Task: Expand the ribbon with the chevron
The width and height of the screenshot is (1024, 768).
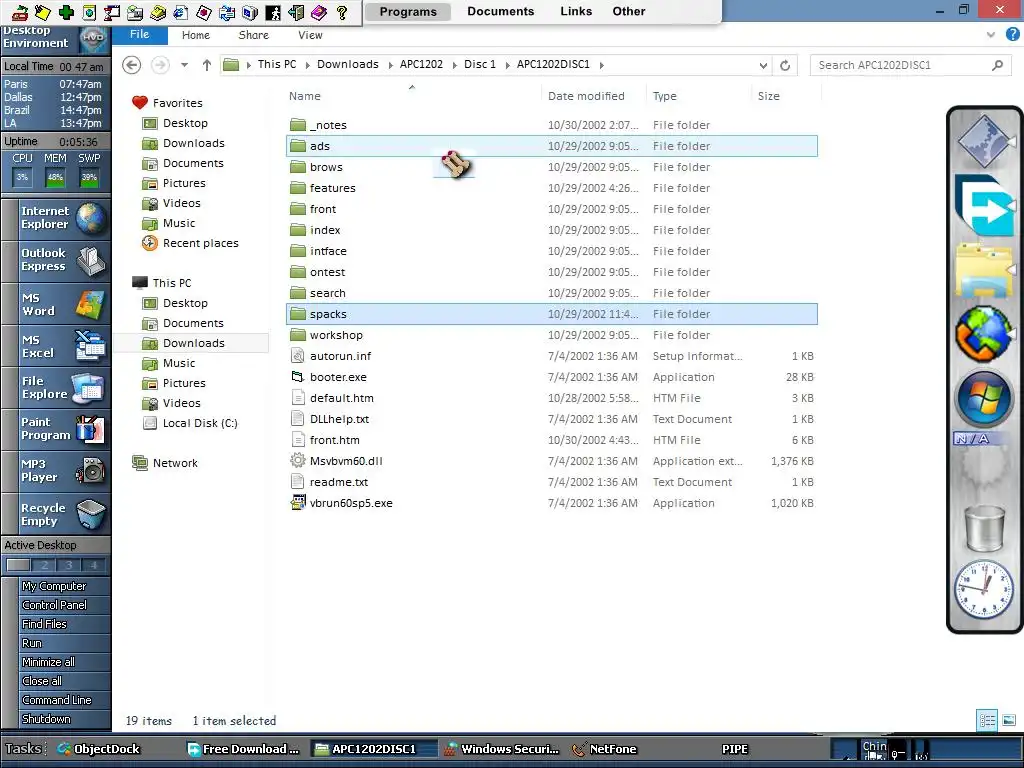Action: pos(991,35)
